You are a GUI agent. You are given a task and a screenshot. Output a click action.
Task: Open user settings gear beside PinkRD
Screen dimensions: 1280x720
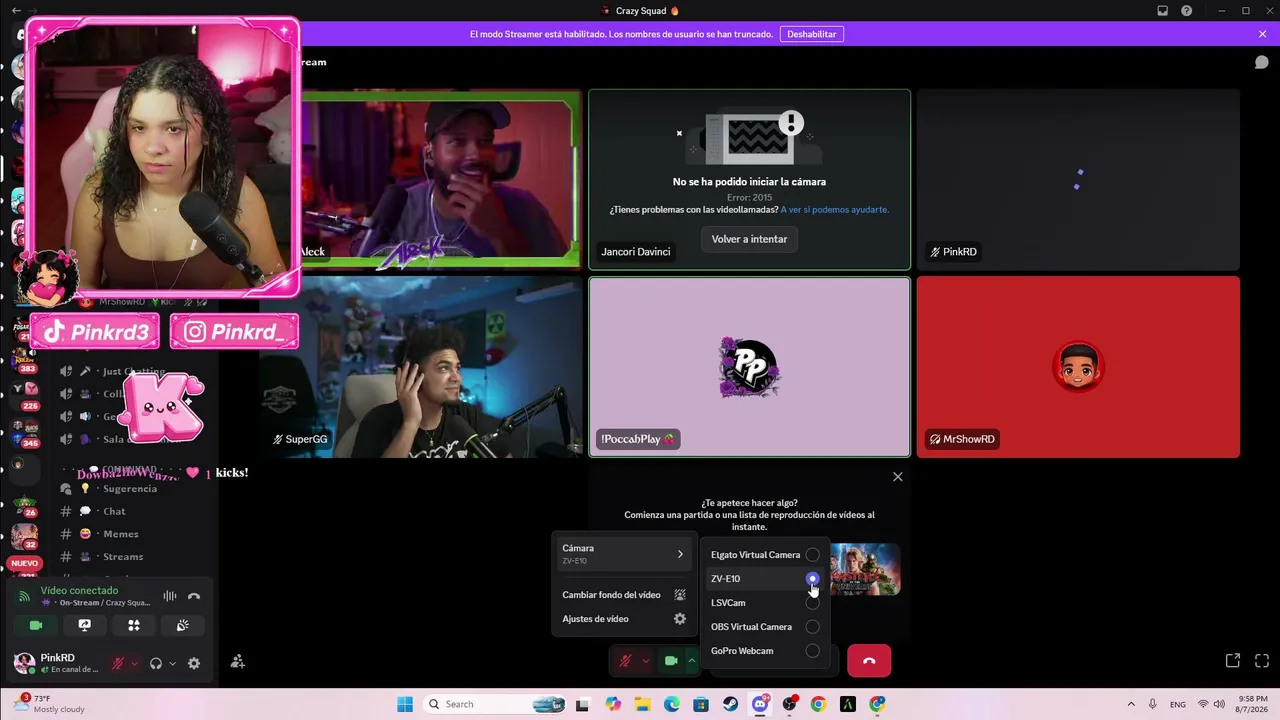194,663
